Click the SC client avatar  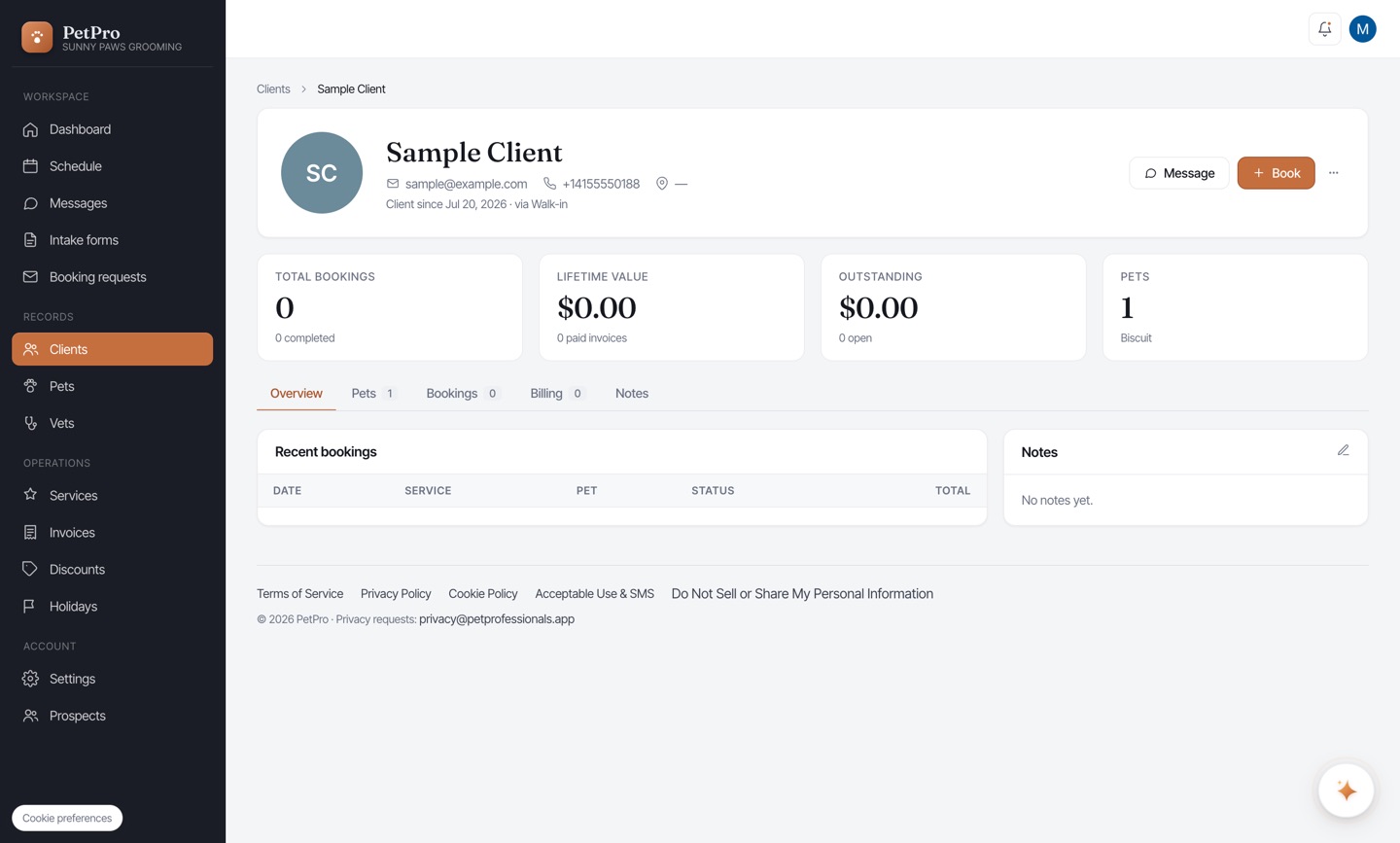coord(322,173)
